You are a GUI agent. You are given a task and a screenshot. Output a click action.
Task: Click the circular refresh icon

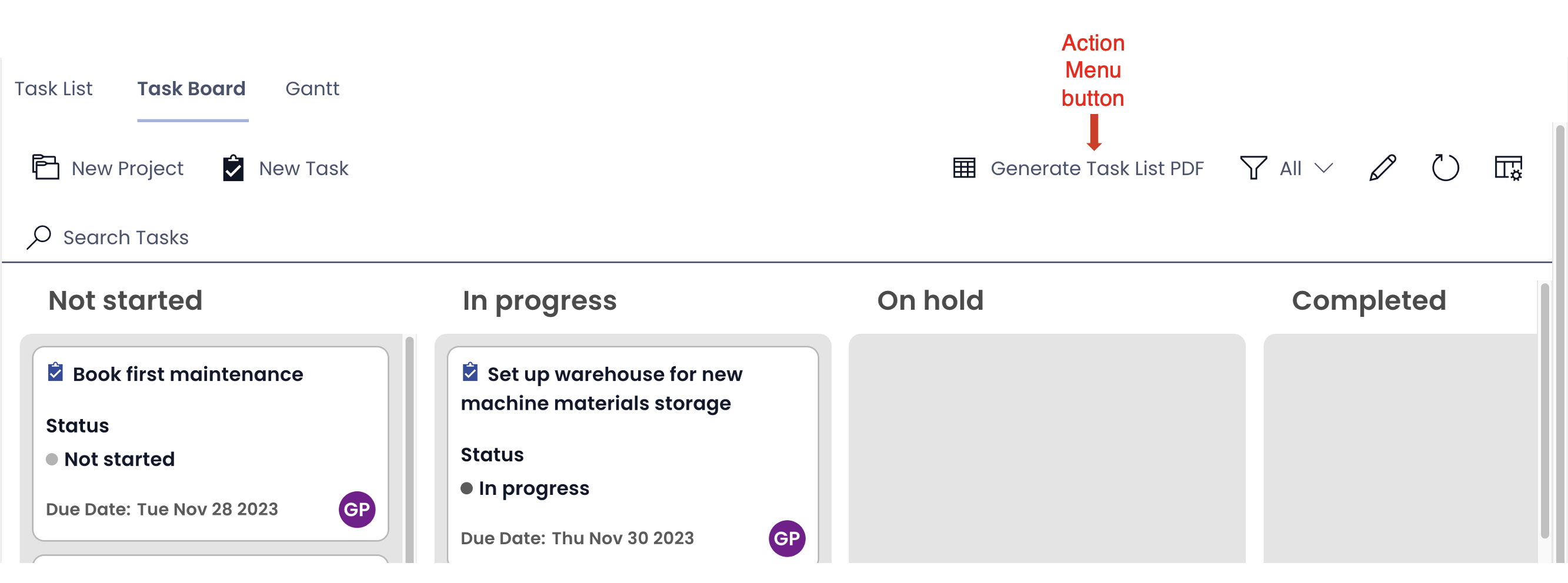tap(1445, 167)
